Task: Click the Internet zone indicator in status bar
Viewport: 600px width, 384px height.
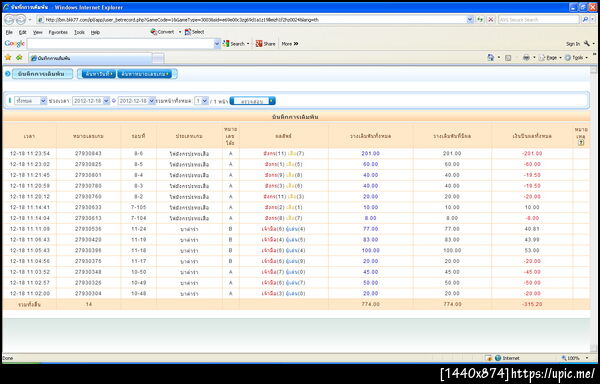Action: pos(507,358)
